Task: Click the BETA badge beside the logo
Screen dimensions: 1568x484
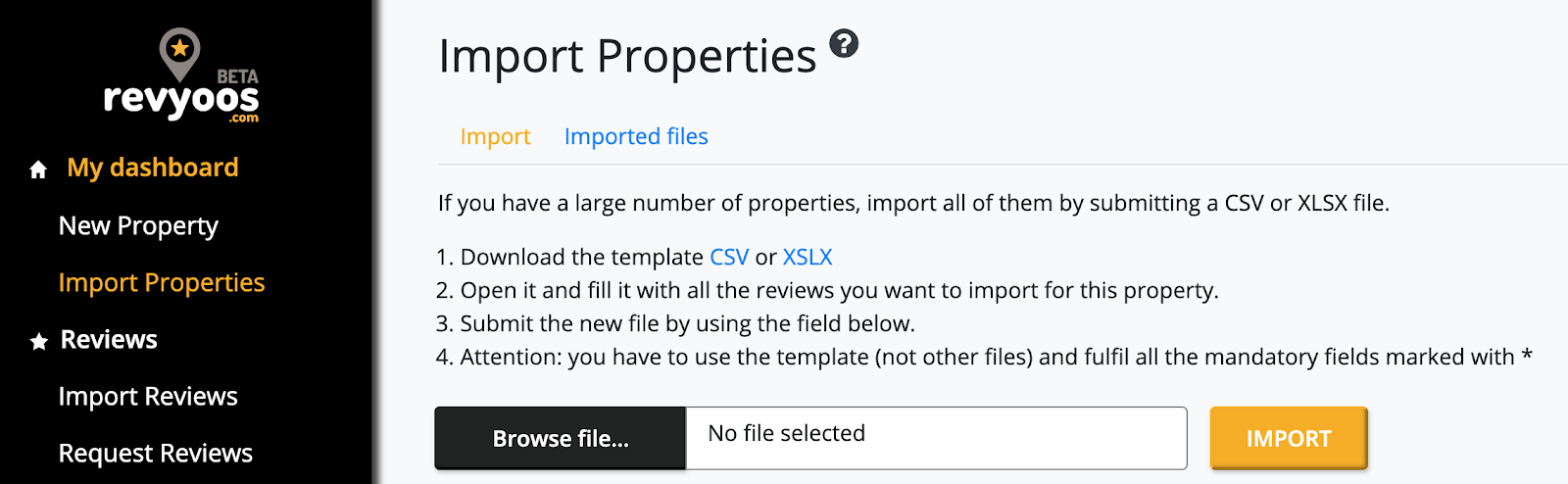Action: (237, 76)
